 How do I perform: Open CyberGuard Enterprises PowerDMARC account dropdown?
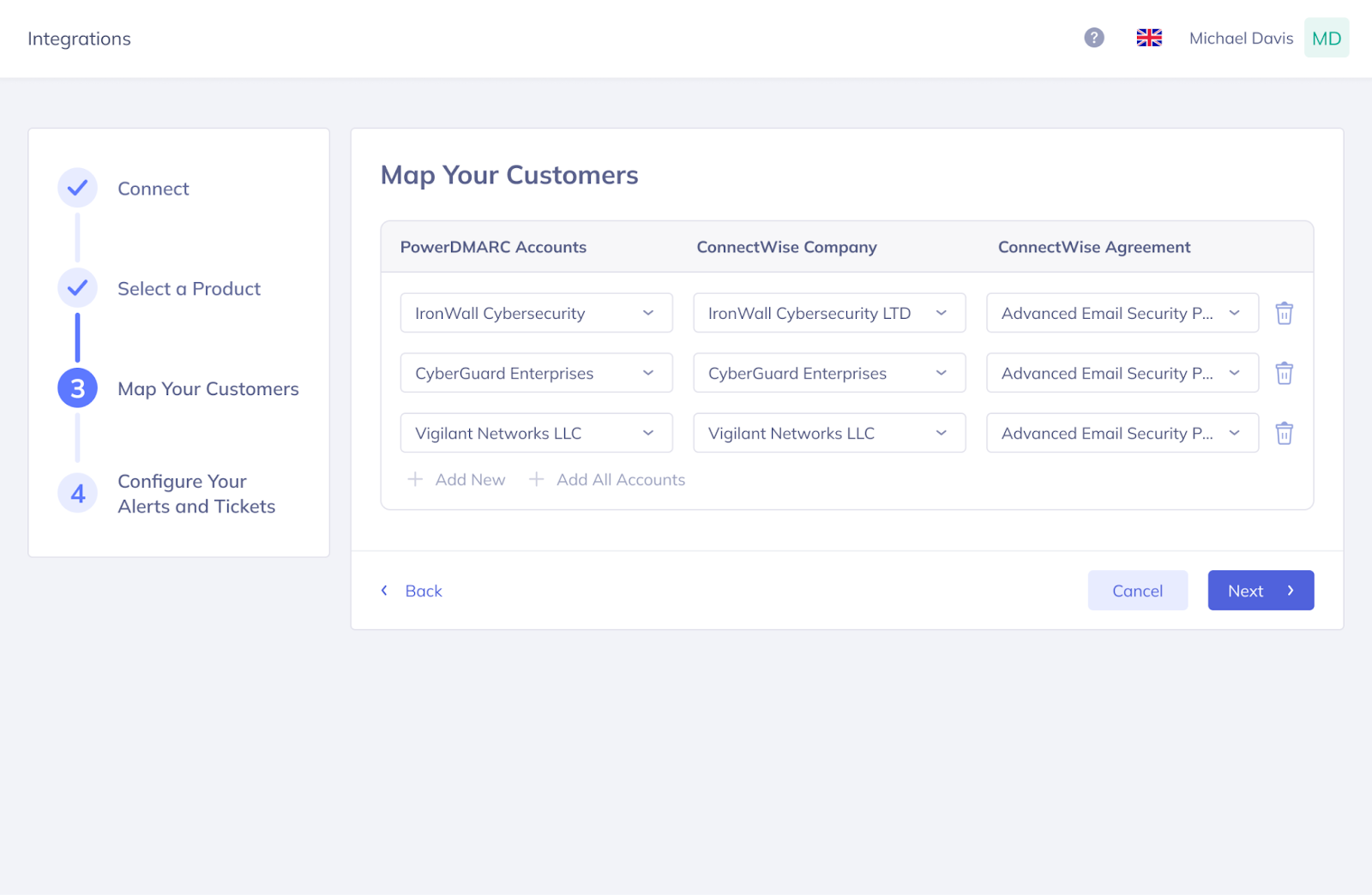point(536,373)
